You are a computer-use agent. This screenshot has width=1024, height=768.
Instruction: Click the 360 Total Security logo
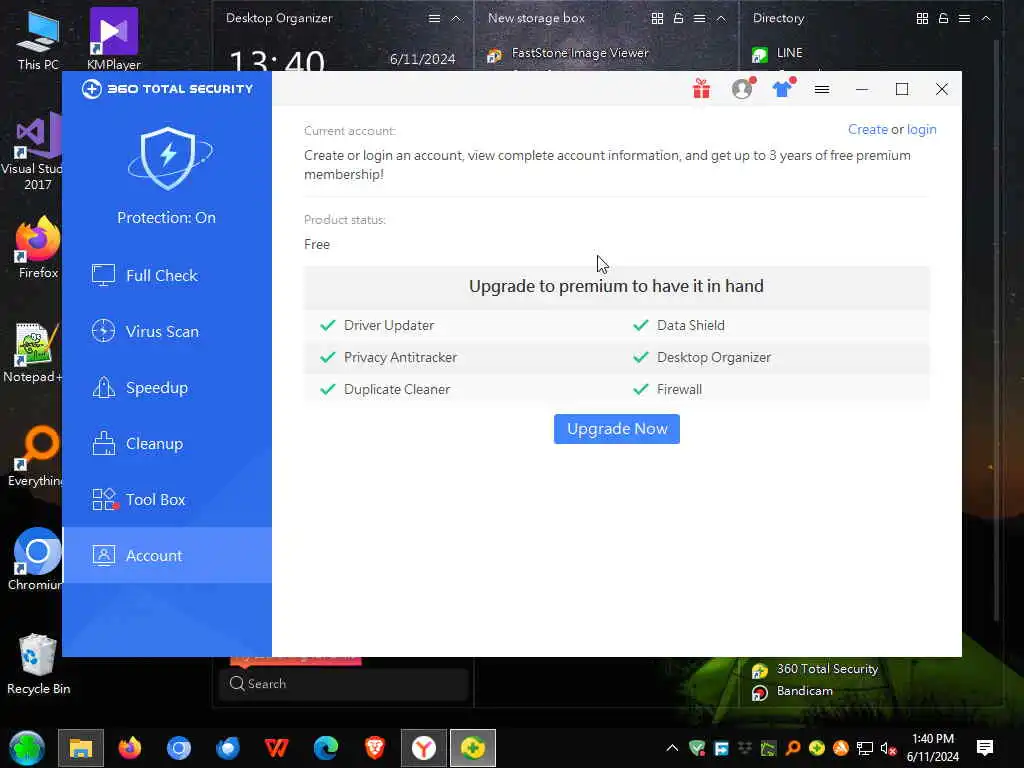(167, 89)
